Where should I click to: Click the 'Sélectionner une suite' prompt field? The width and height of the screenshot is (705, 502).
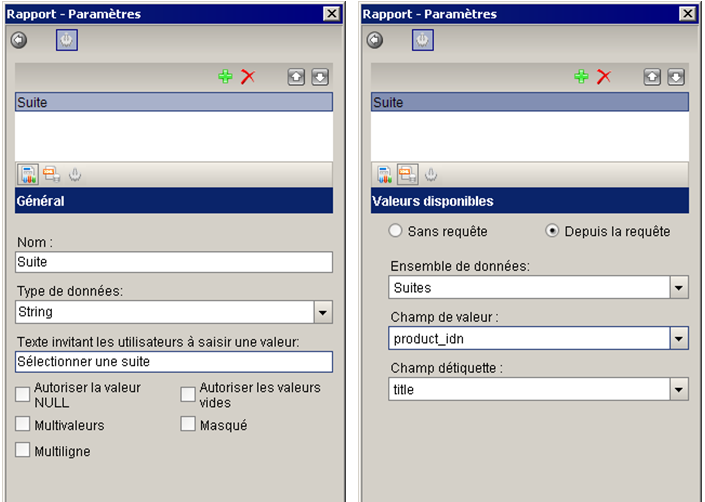(174, 362)
